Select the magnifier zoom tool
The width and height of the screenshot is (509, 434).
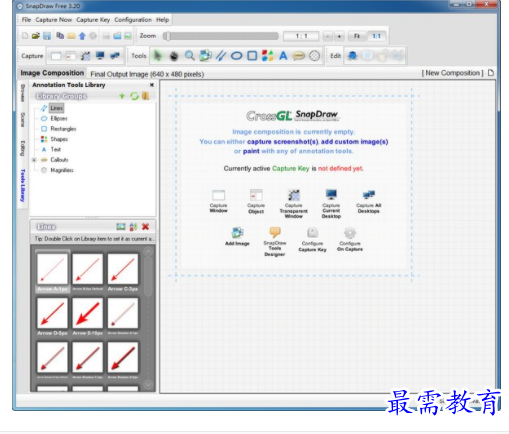pyautogui.click(x=190, y=56)
